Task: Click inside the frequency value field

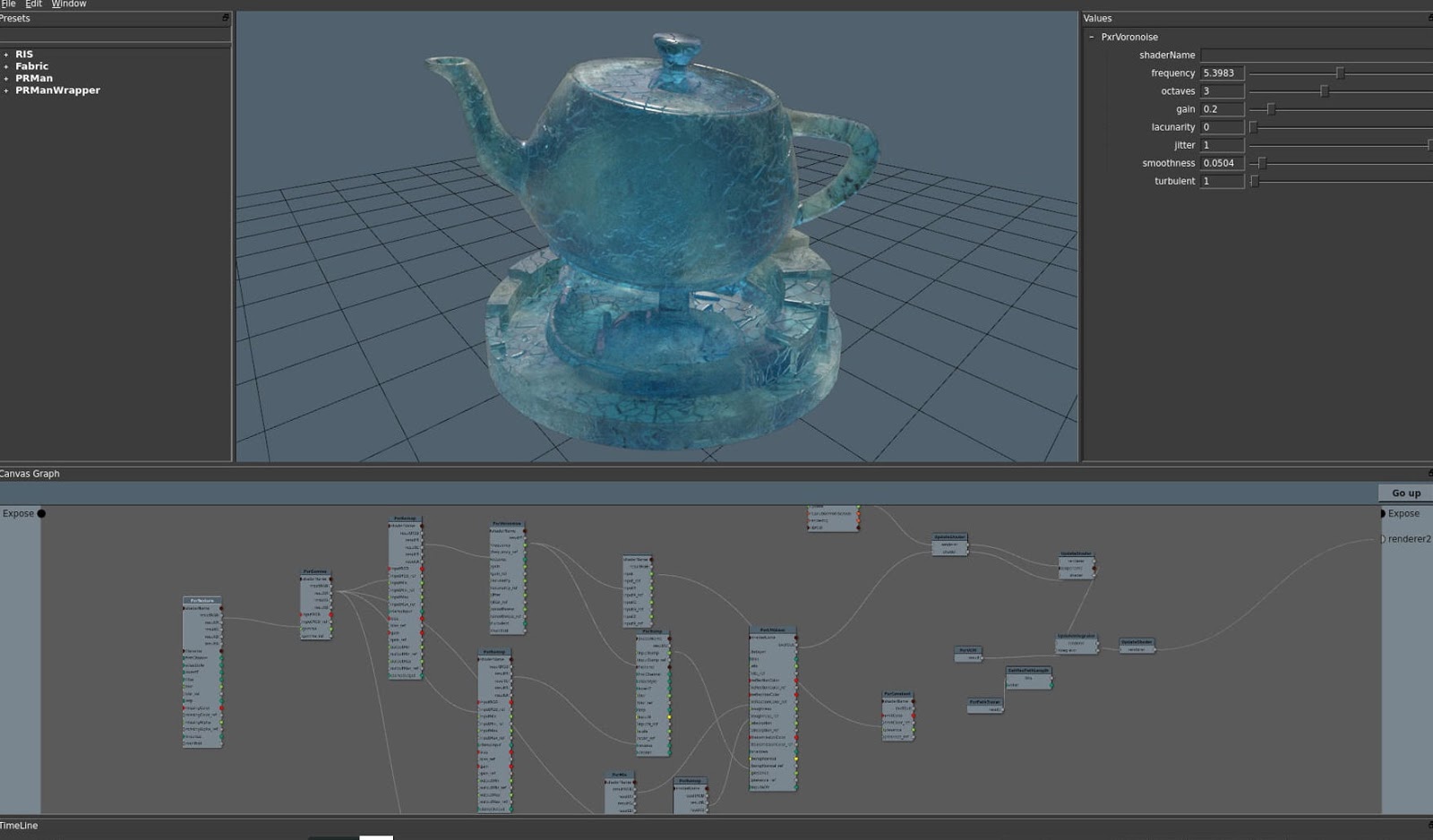Action: [x=1223, y=73]
